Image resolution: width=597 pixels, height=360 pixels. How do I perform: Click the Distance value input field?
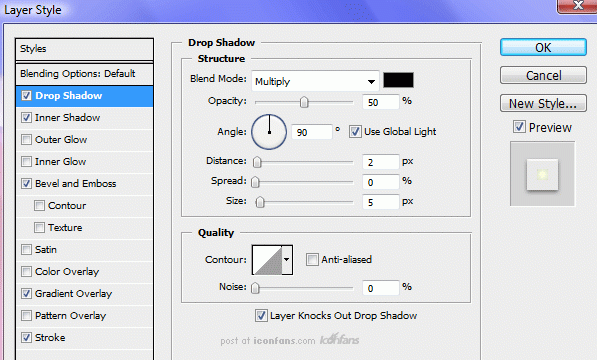tap(380, 162)
